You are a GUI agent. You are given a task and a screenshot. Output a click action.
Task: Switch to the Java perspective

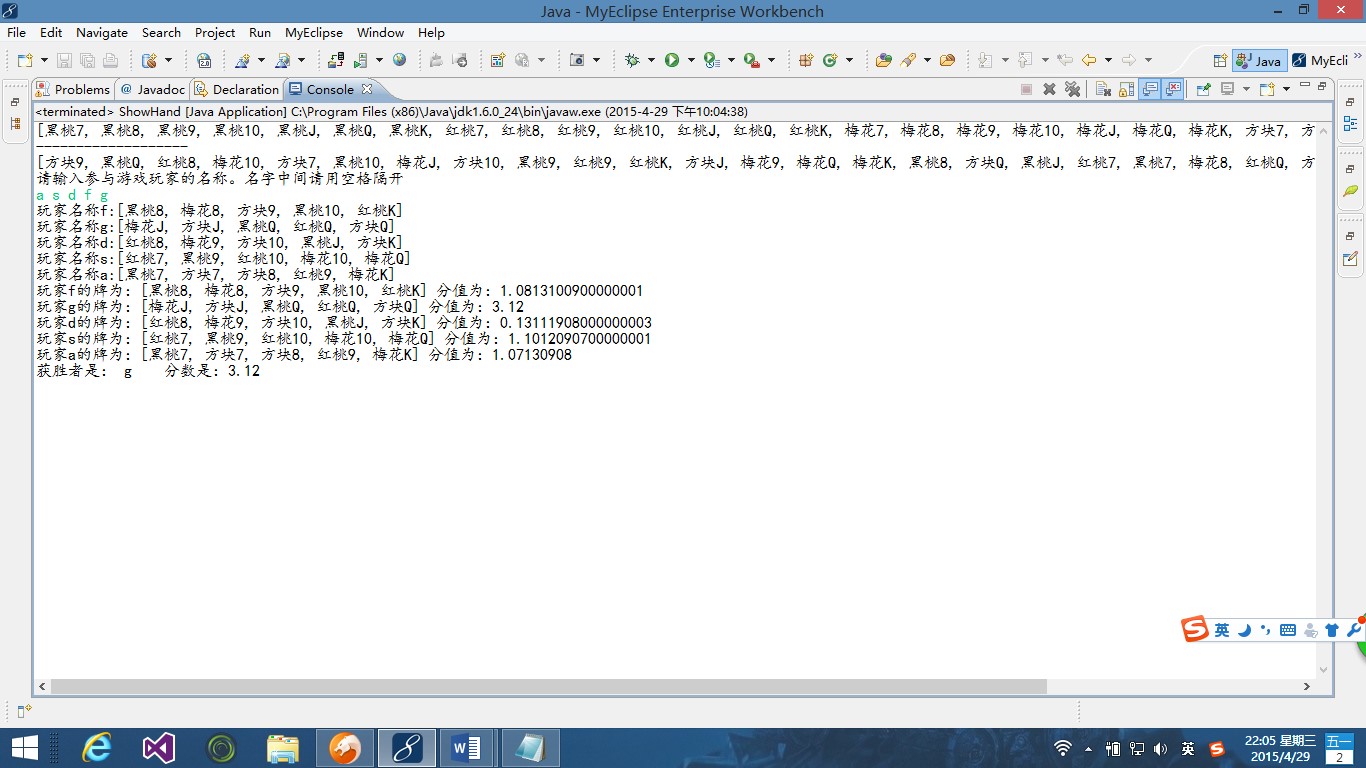pyautogui.click(x=1259, y=60)
